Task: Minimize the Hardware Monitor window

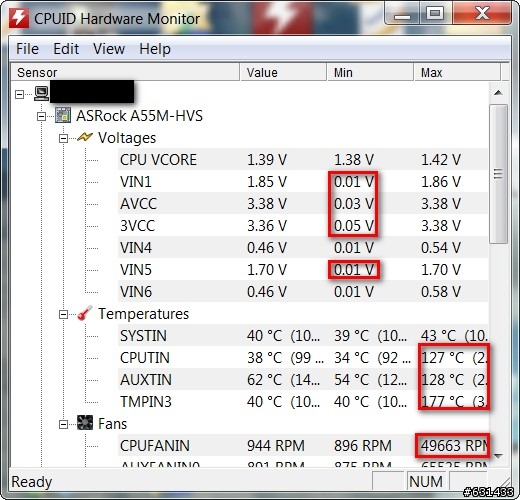Action: 402,13
